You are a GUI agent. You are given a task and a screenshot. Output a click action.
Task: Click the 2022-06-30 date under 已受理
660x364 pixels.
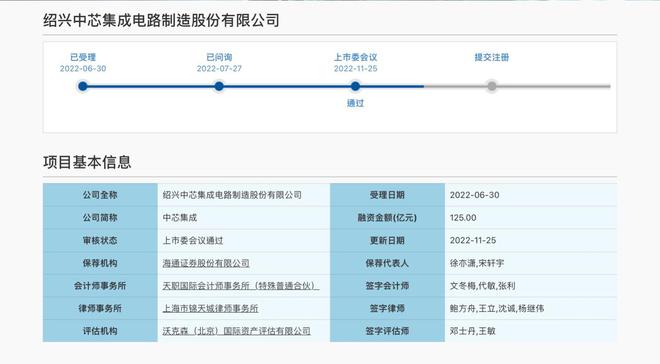83,69
